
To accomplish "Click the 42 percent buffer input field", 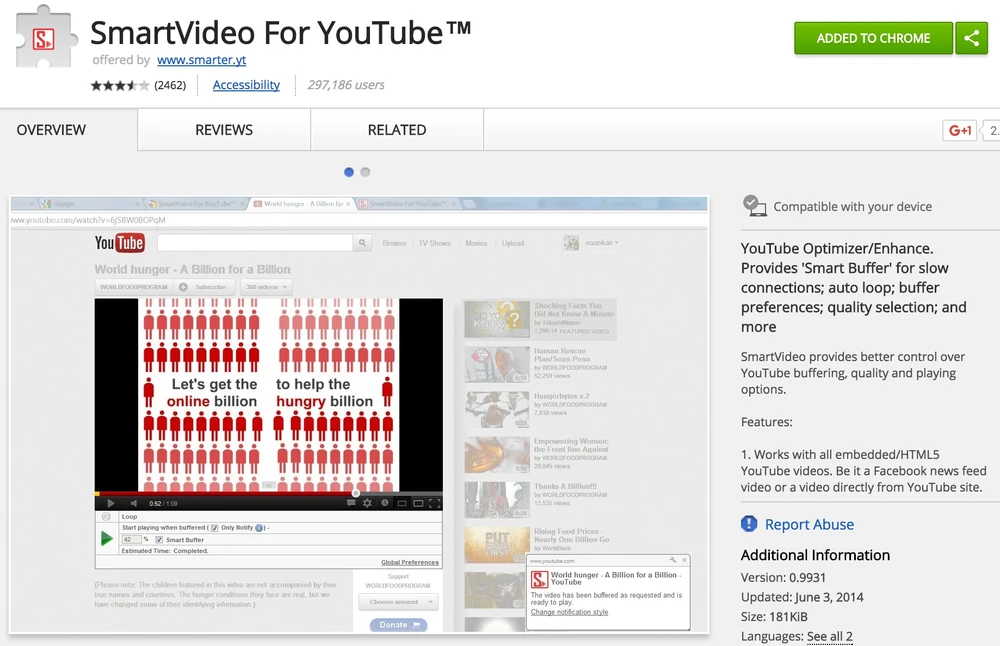I will point(130,539).
